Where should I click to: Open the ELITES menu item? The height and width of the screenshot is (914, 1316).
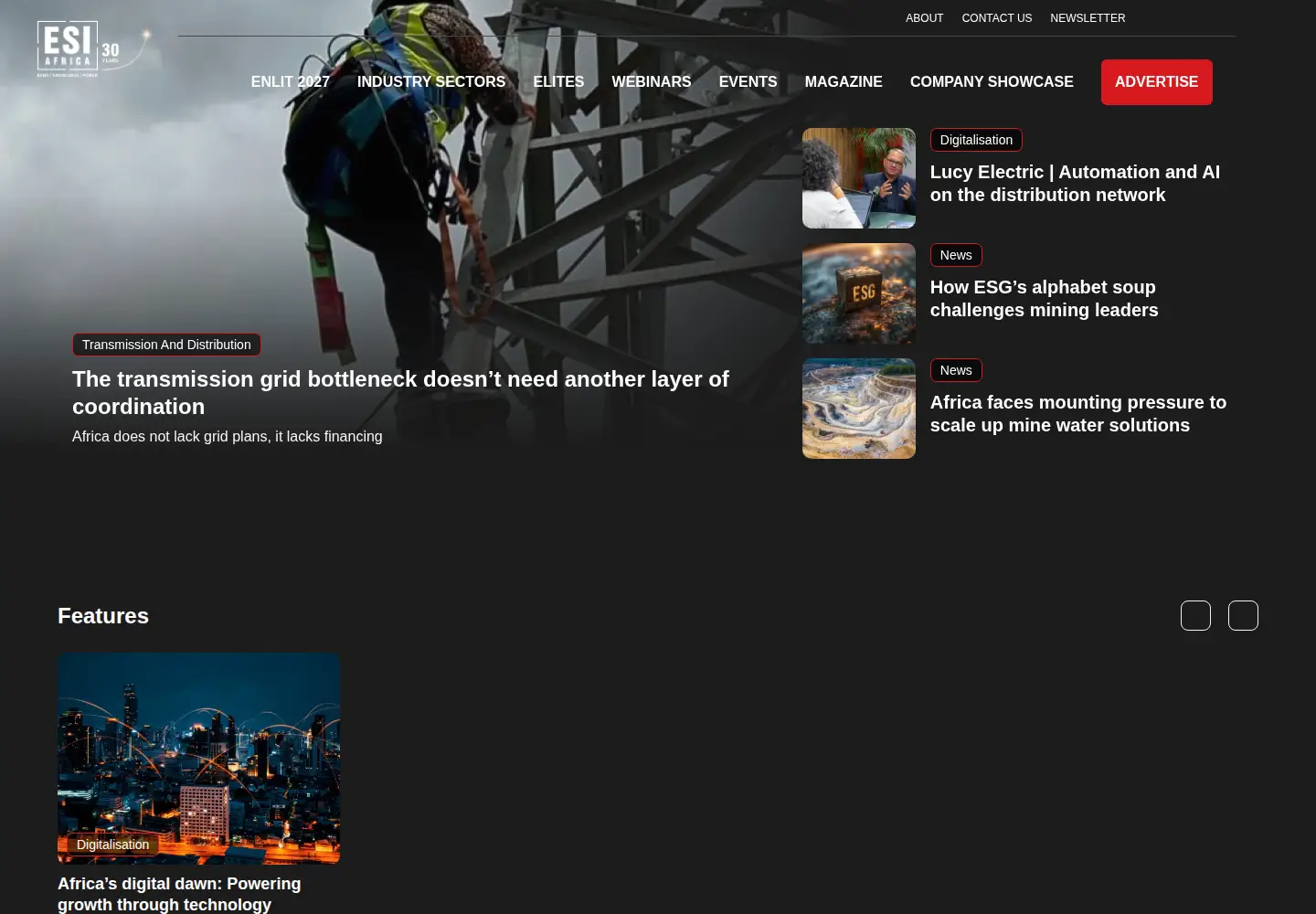(558, 82)
